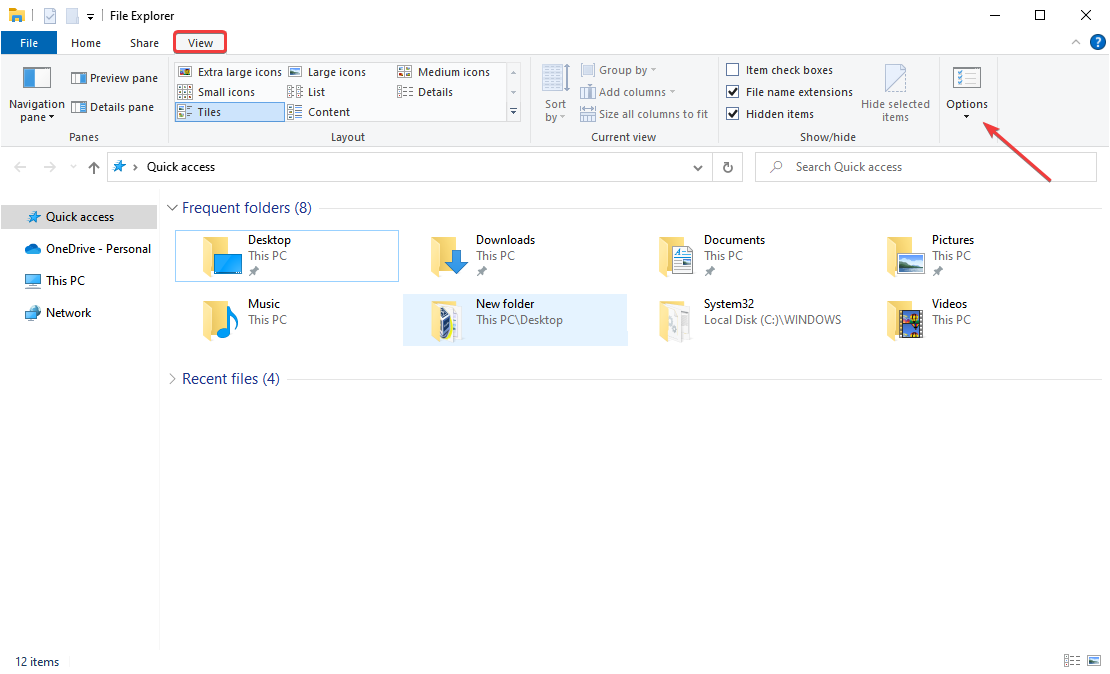Viewport: 1110px width, 674px height.
Task: Open the File menu tab
Action: (x=29, y=42)
